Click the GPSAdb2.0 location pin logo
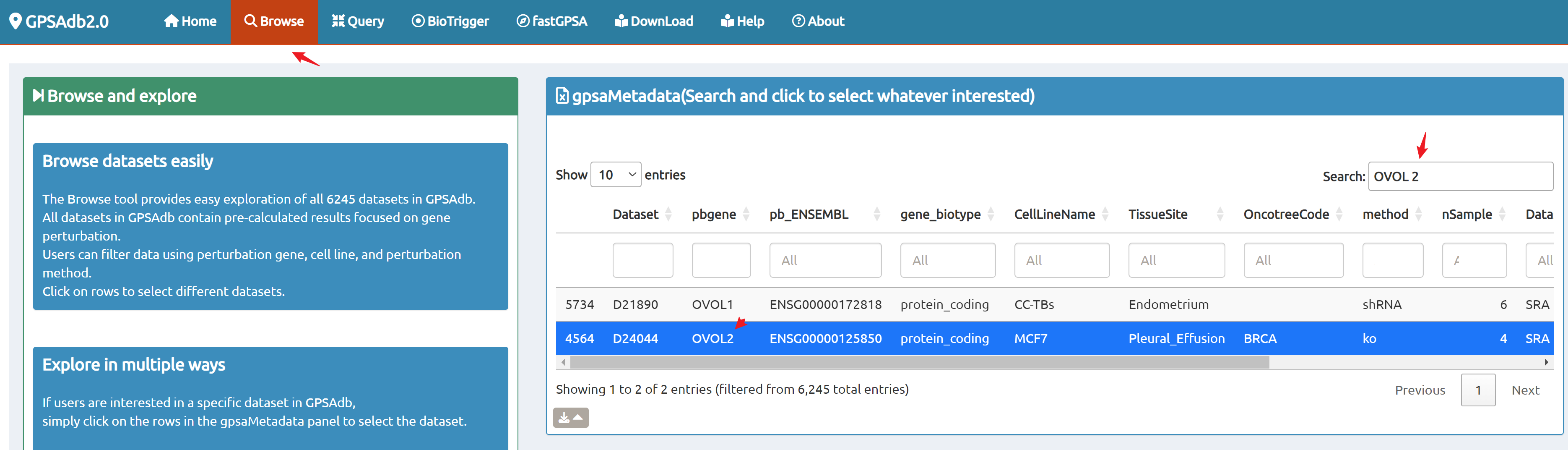The width and height of the screenshot is (1568, 450). click(15, 21)
